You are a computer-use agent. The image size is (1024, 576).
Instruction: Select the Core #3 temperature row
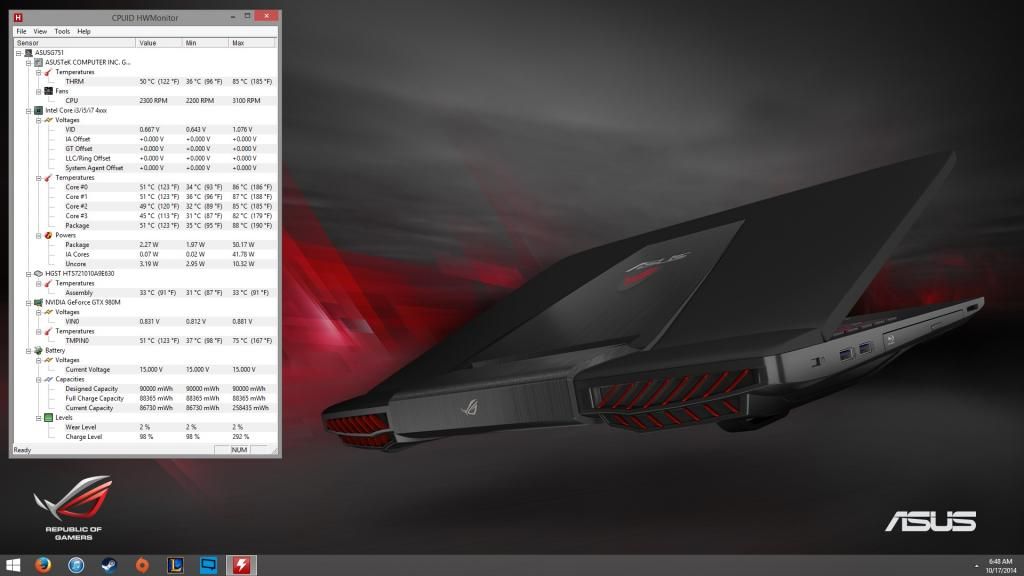coord(144,216)
